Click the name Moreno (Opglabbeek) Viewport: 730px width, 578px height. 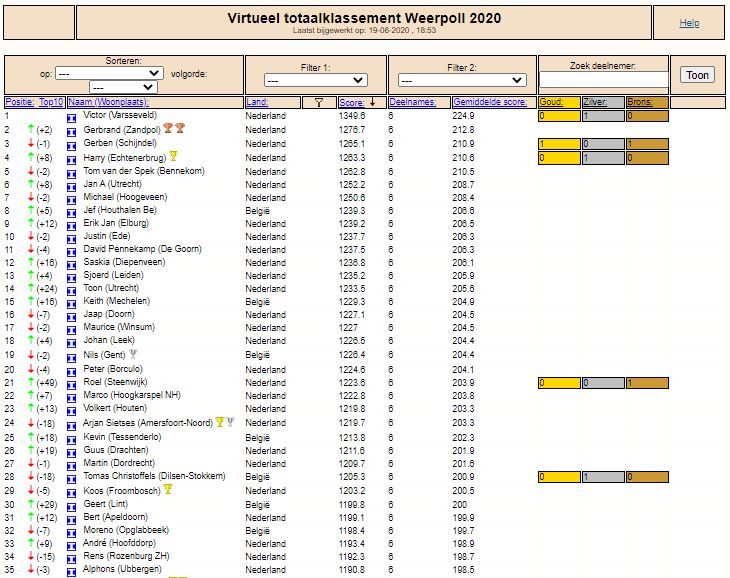[126, 530]
